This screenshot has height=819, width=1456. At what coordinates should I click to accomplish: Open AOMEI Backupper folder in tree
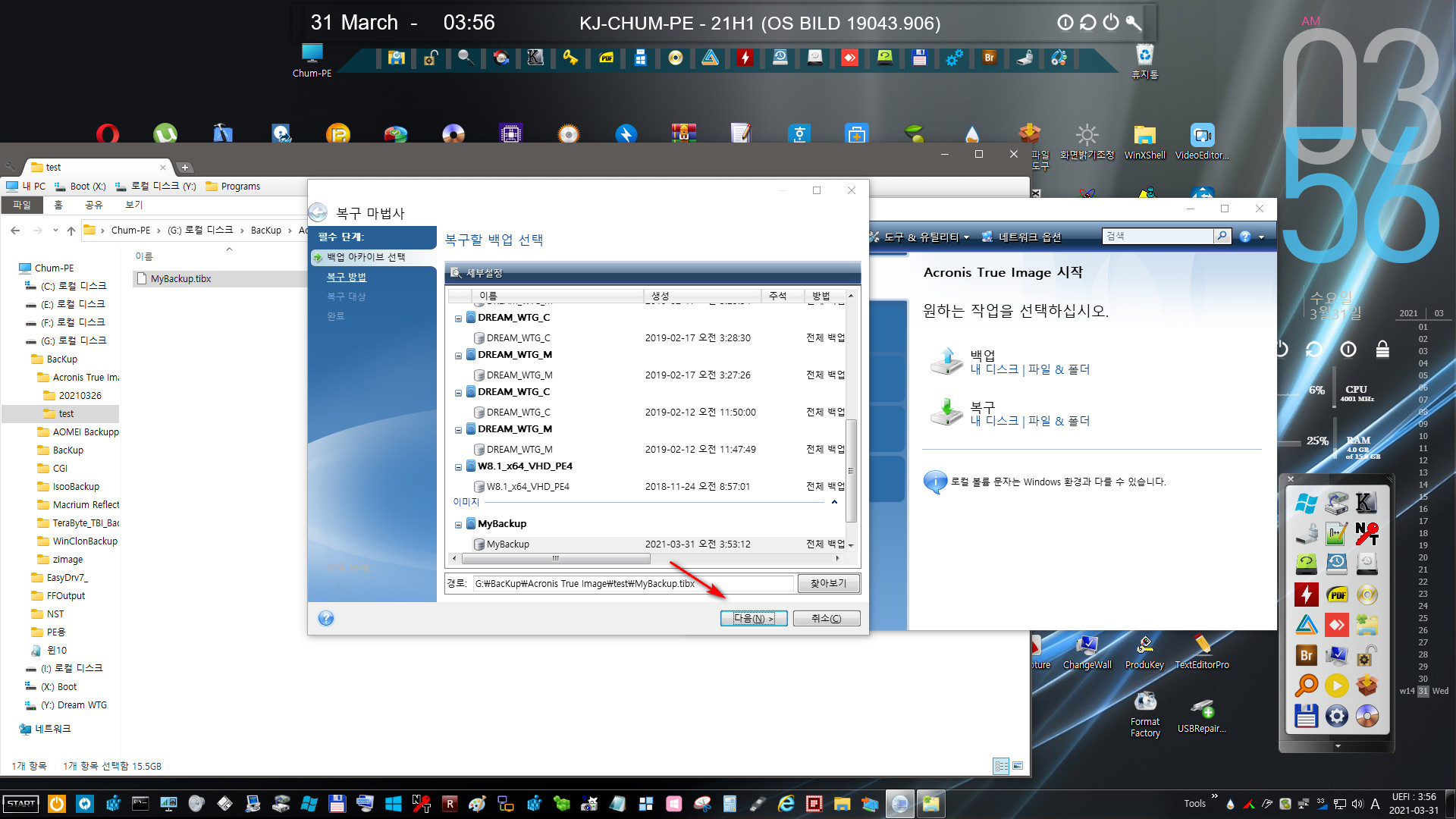coord(85,431)
